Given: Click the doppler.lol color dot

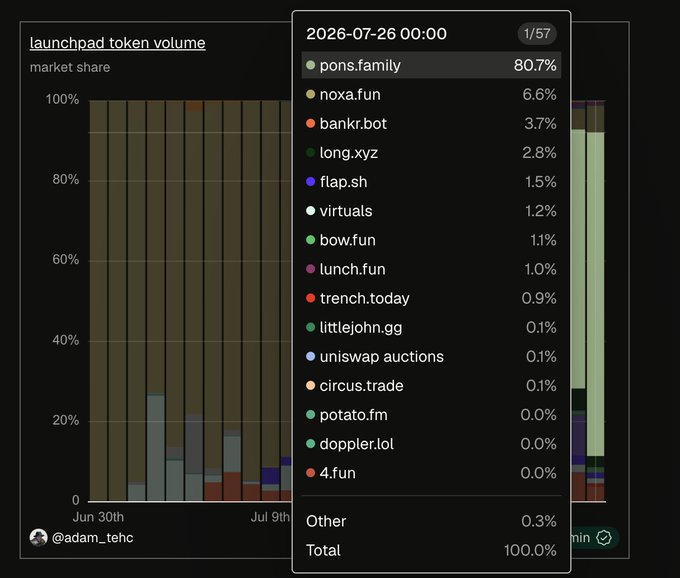Looking at the screenshot, I should pyautogui.click(x=311, y=444).
